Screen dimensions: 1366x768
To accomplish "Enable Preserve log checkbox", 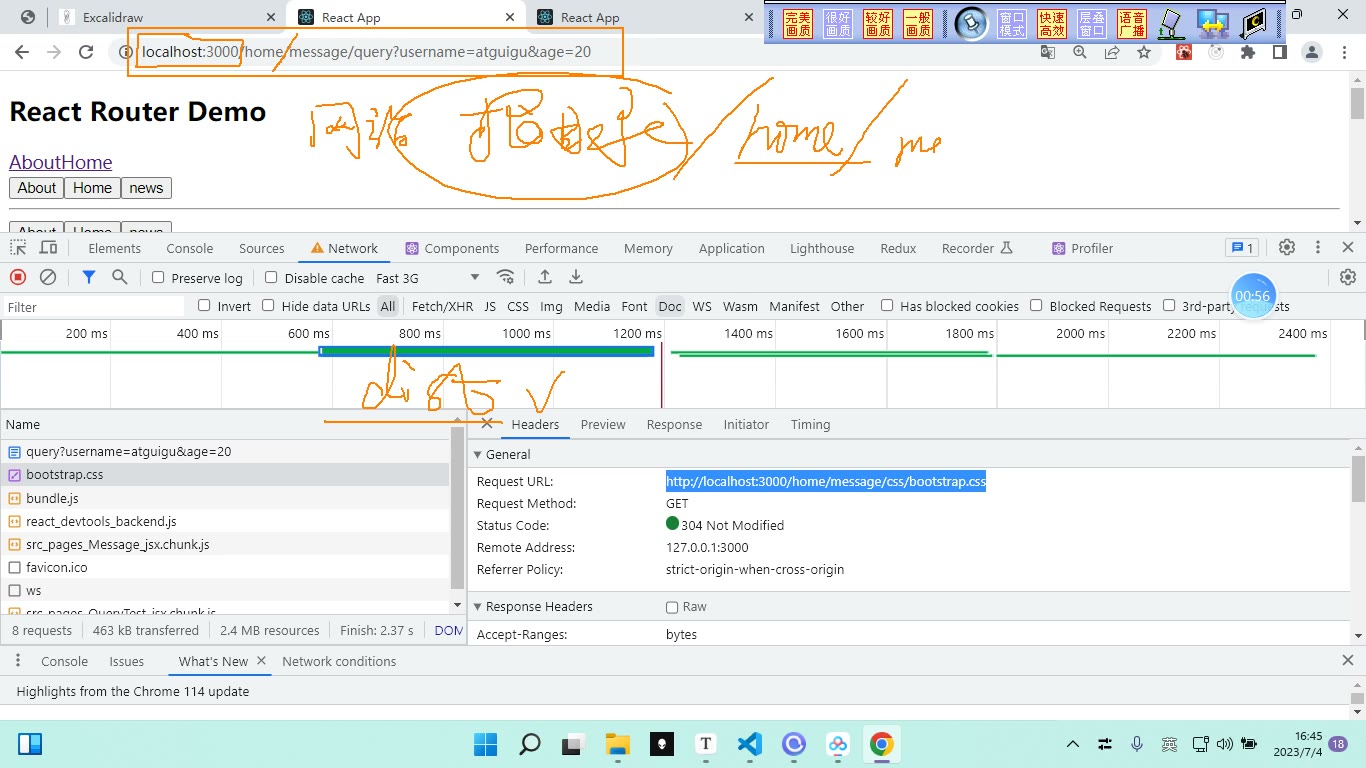I will tap(158, 278).
